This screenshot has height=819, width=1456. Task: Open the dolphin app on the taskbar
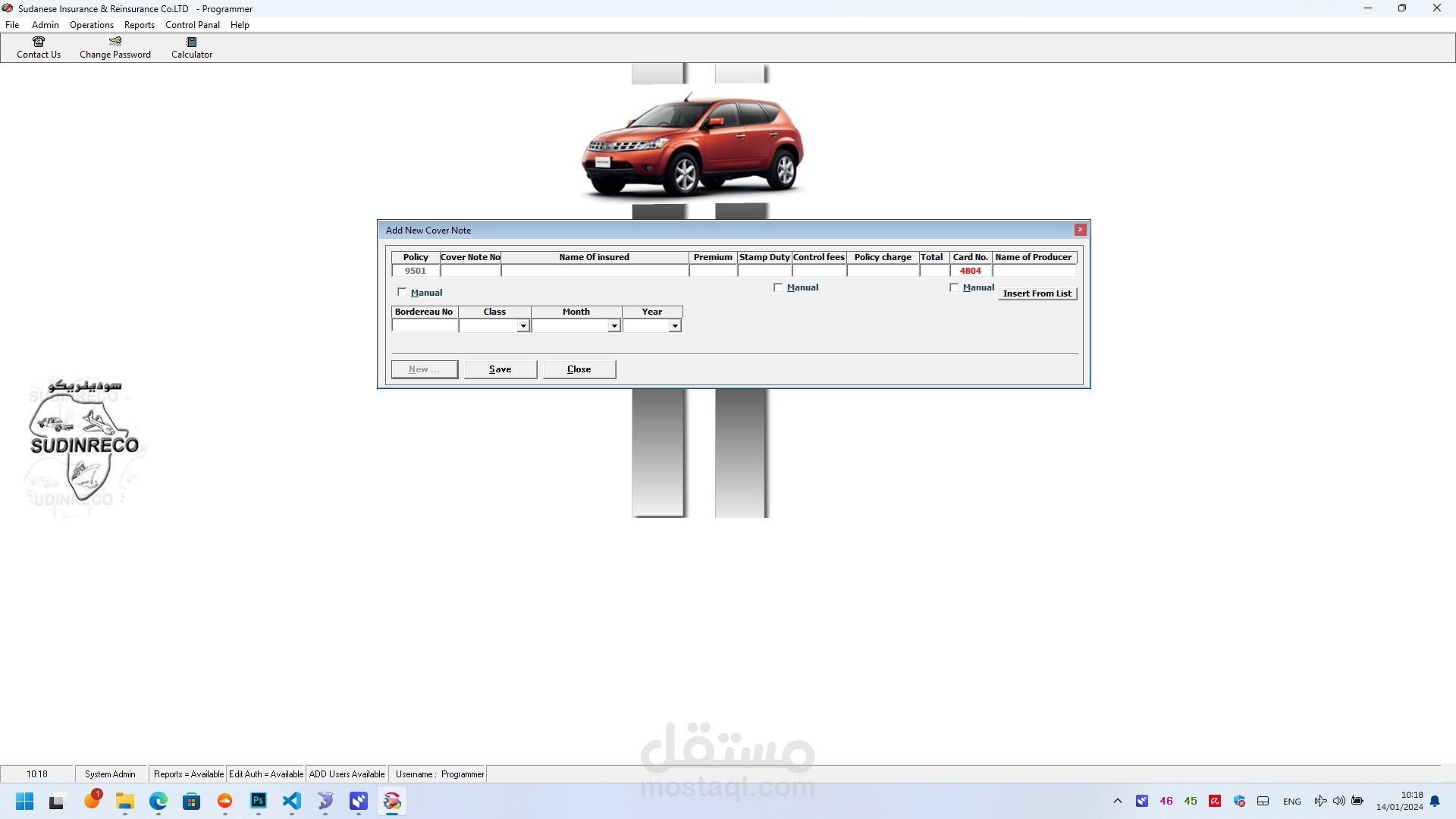point(325,801)
